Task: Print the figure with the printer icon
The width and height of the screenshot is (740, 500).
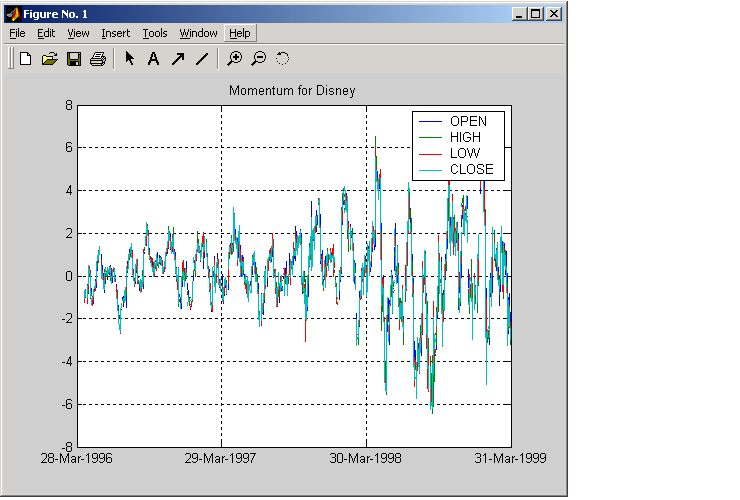Action: tap(98, 59)
